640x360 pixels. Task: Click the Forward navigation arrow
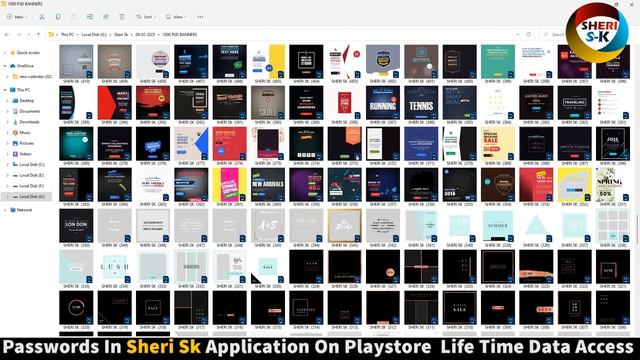click(18, 35)
